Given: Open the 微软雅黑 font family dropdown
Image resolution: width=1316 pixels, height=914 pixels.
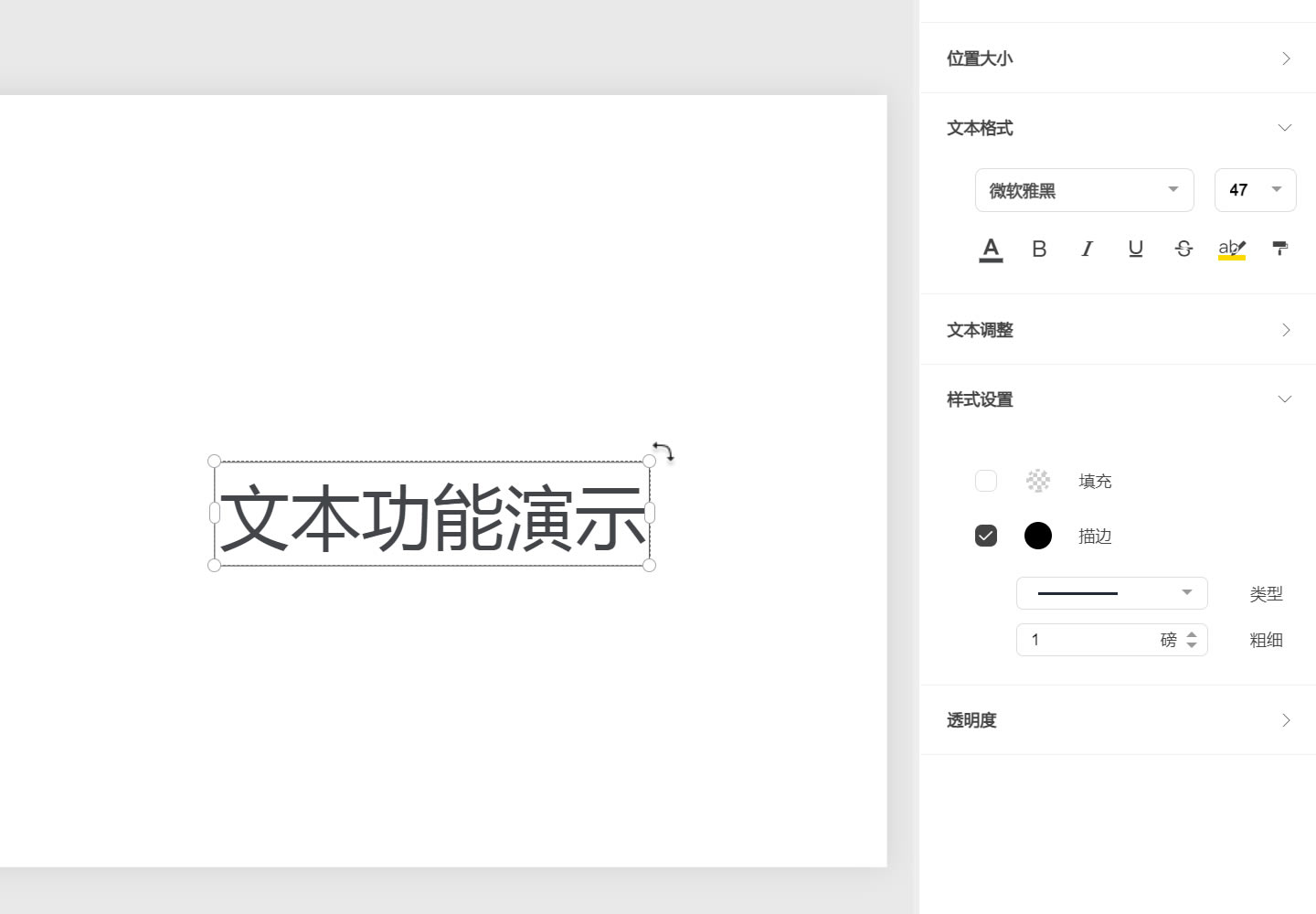Looking at the screenshot, I should click(x=1085, y=190).
